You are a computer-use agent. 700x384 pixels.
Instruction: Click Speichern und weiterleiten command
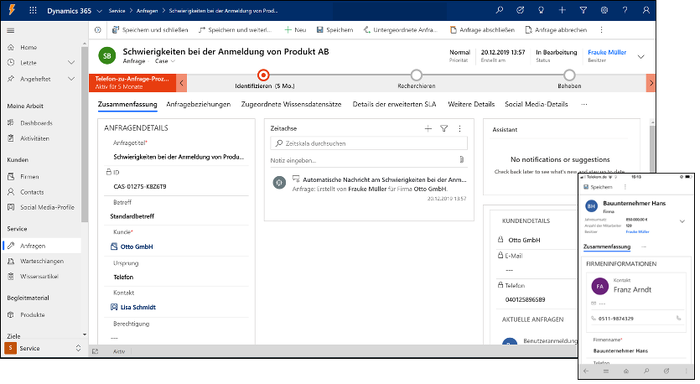coord(235,30)
